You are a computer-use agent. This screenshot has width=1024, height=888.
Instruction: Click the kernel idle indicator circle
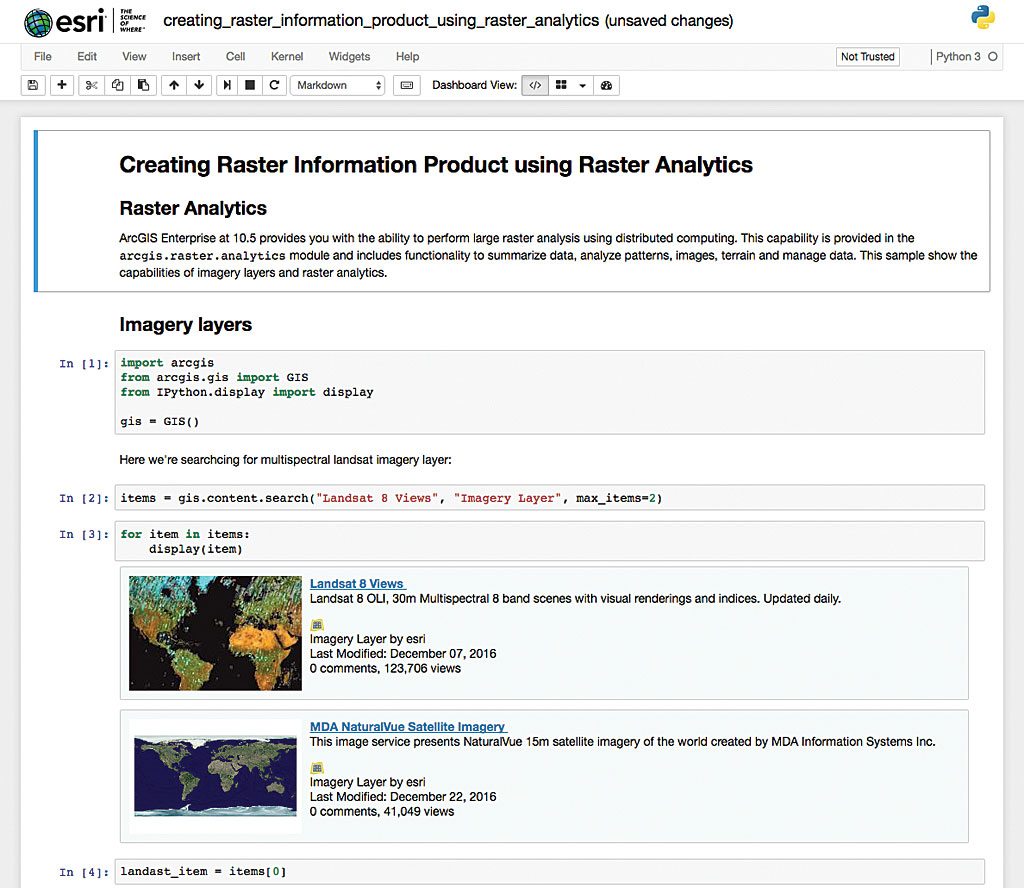(x=993, y=57)
